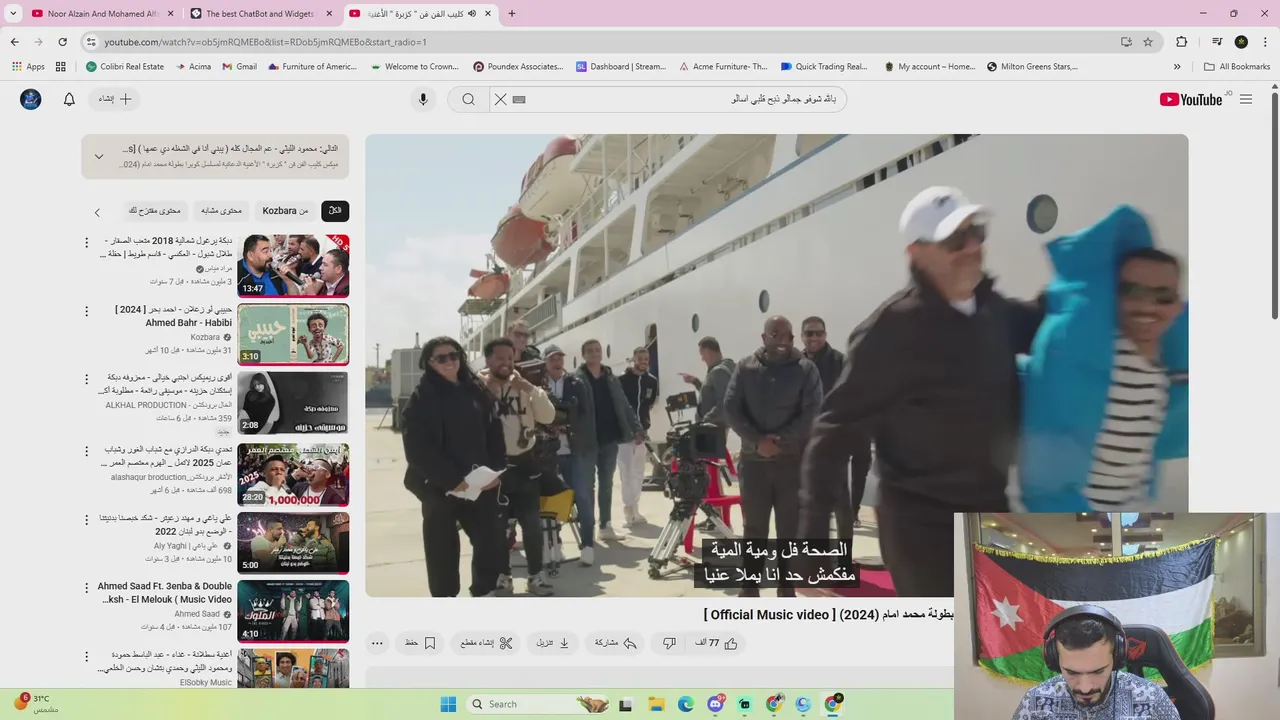The height and width of the screenshot is (720, 1280).
Task: Open the YouTube hamburger guide menu
Action: [x=1246, y=99]
